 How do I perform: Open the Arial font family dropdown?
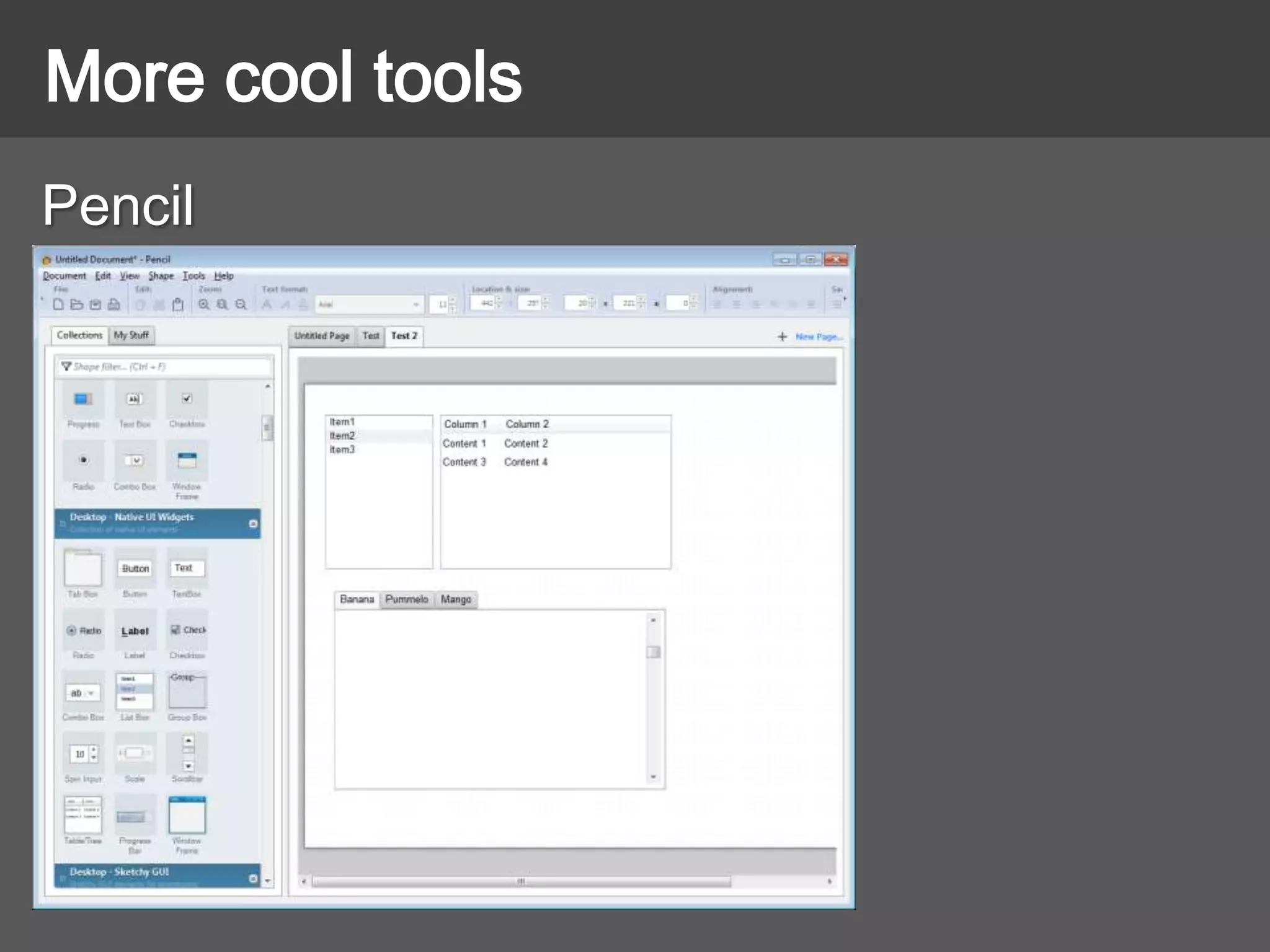click(x=415, y=304)
